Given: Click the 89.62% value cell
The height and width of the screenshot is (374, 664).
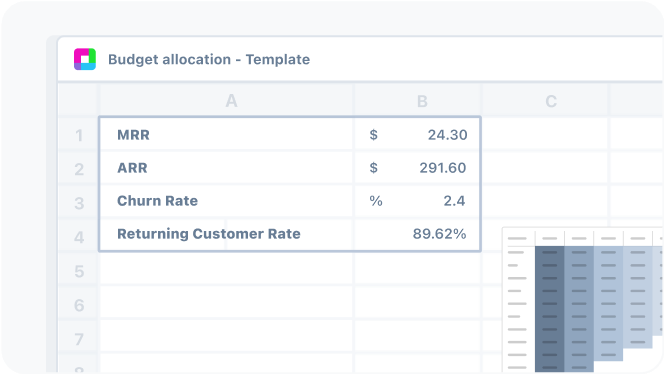Looking at the screenshot, I should coord(417,234).
